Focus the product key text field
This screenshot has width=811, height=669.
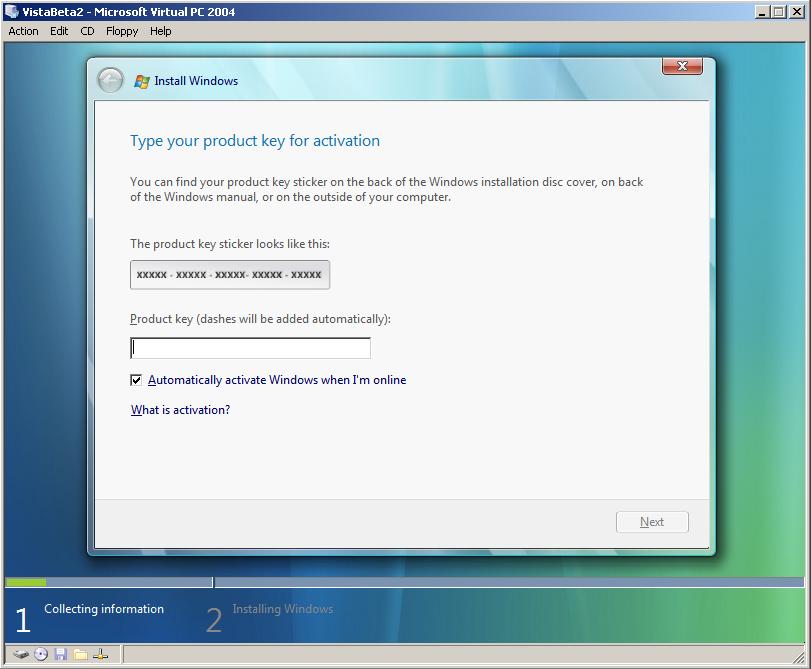point(250,348)
